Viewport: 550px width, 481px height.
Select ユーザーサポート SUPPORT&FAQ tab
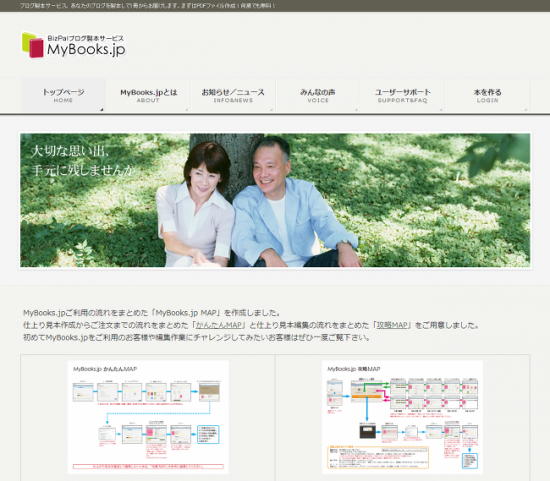[x=402, y=95]
